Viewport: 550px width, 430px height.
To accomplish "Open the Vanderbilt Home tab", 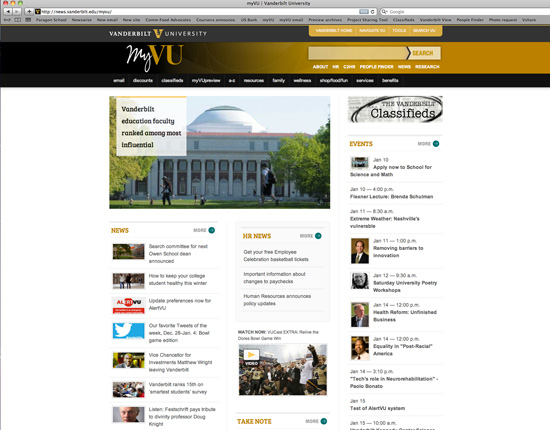I will pyautogui.click(x=334, y=31).
